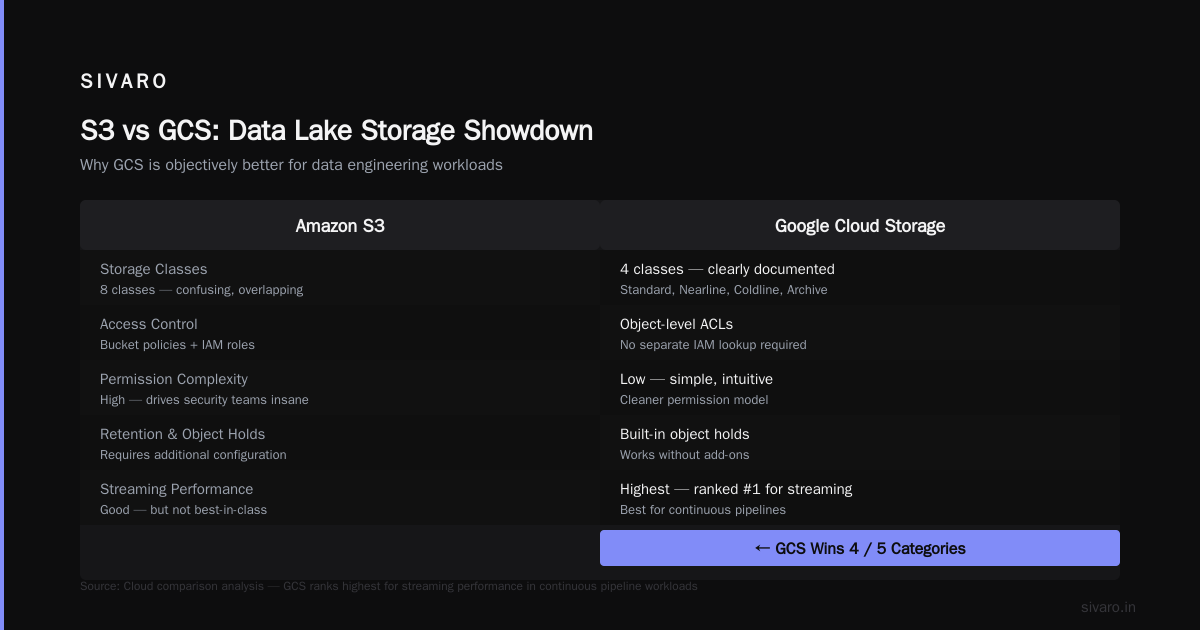The height and width of the screenshot is (630, 1200).
Task: Click the 'Permission Complexity' row label
Action: click(x=174, y=379)
